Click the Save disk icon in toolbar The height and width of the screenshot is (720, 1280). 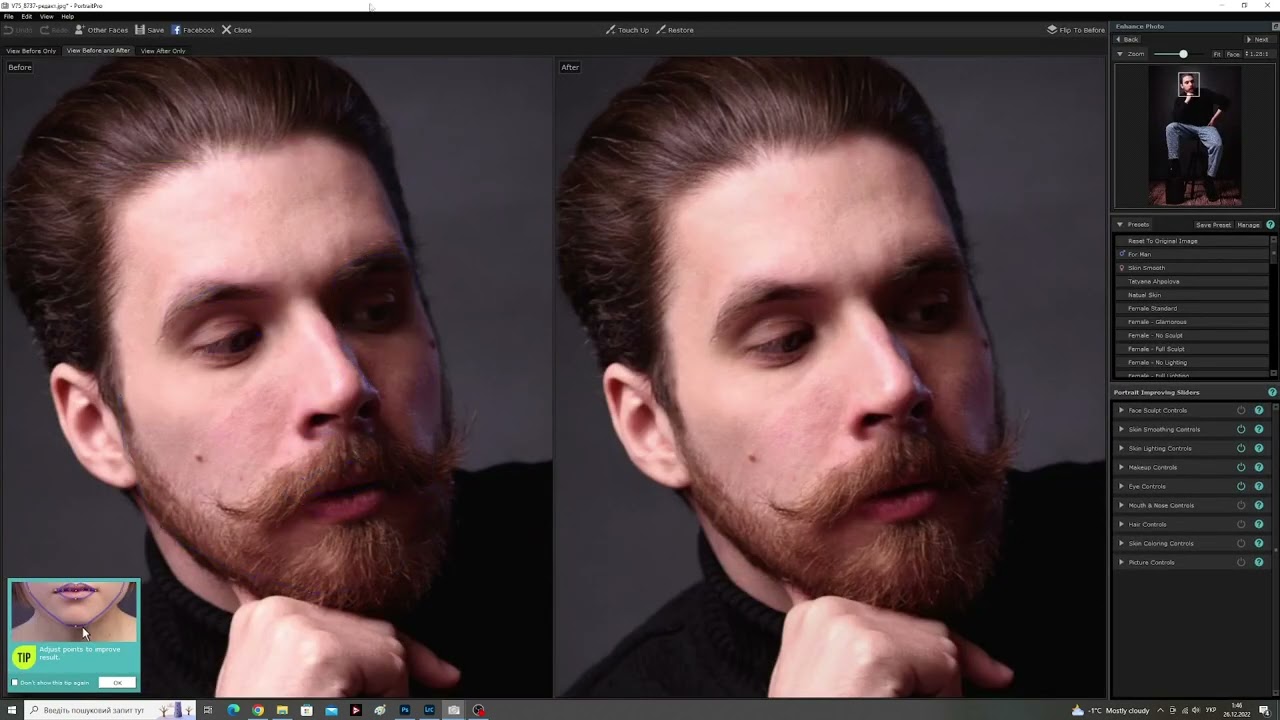[140, 30]
